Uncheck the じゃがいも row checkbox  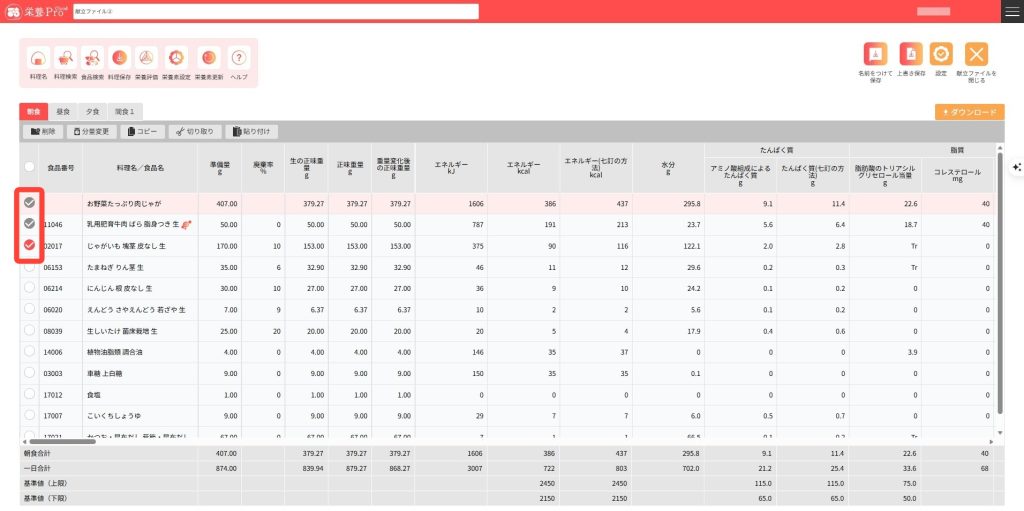[x=30, y=245]
